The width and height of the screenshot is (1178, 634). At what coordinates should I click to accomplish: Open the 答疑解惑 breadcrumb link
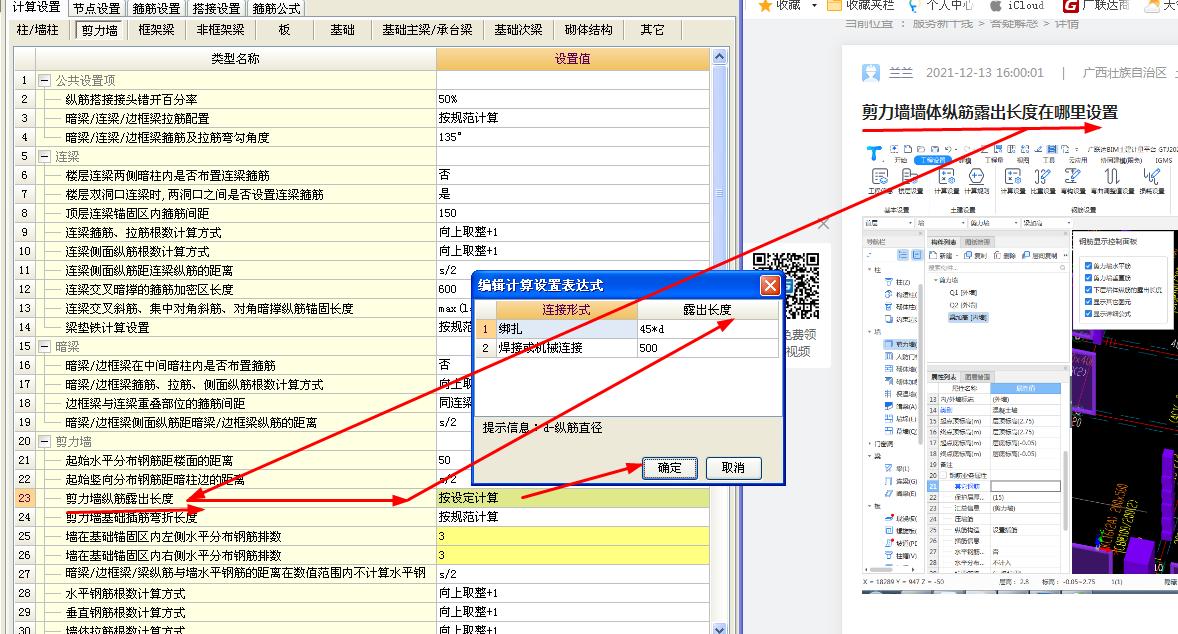[1013, 24]
